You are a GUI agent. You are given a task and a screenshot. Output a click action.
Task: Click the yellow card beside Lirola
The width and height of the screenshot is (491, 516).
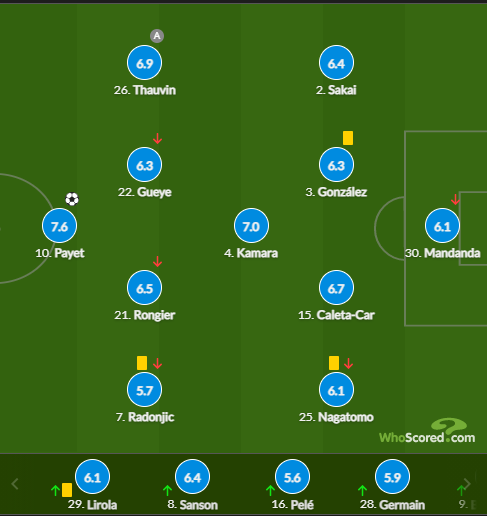(67, 490)
